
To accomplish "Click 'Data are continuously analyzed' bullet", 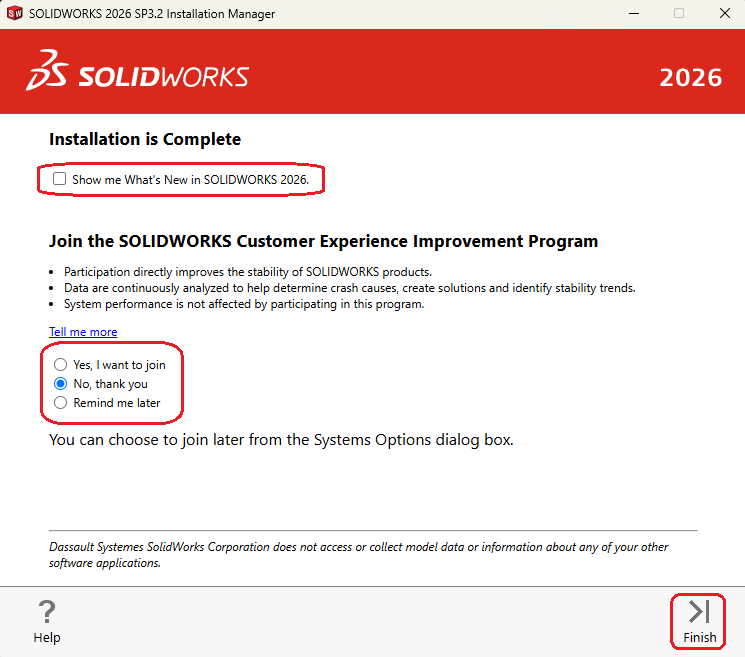I will point(350,288).
